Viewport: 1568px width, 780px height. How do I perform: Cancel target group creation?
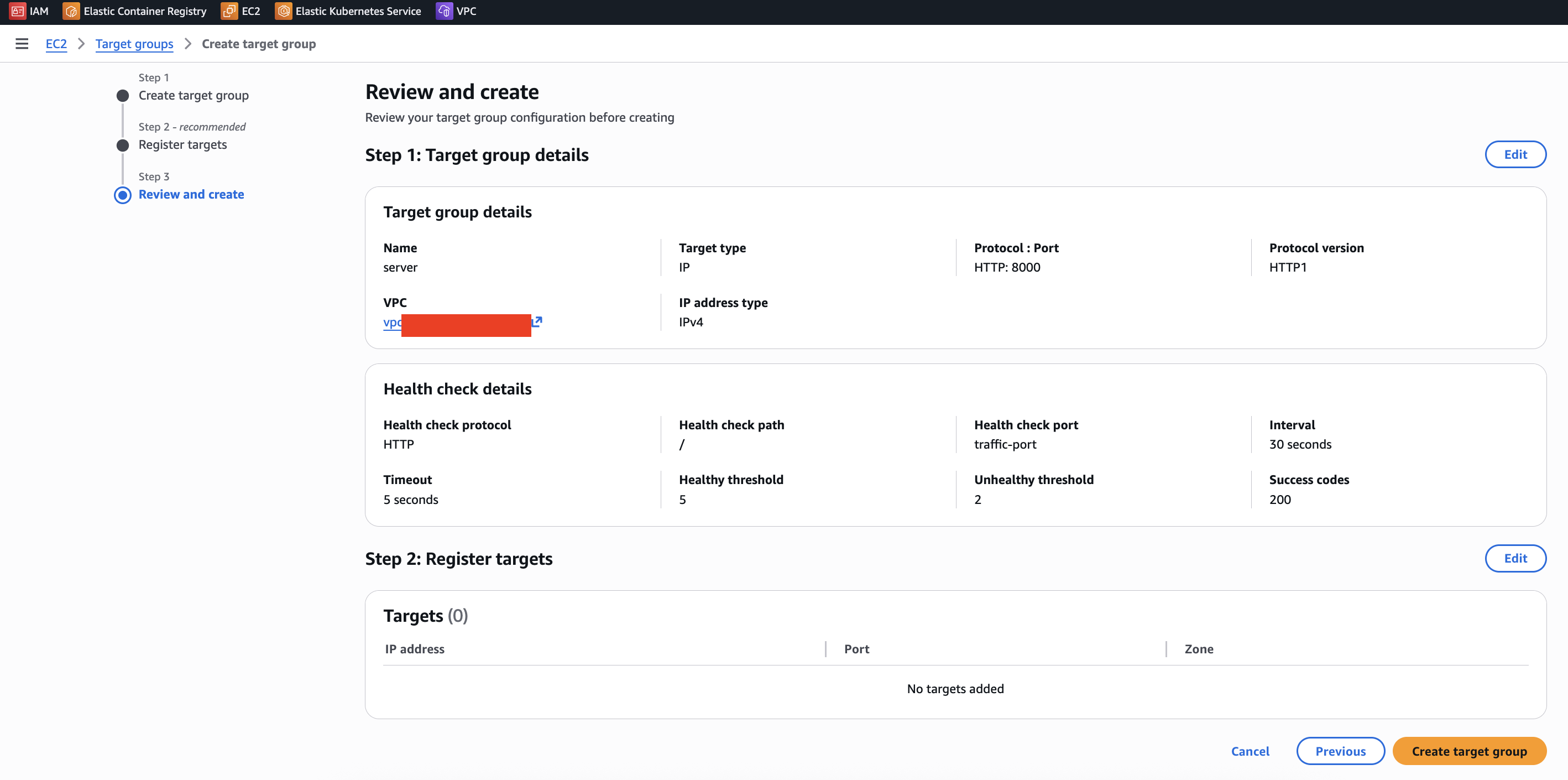tap(1250, 751)
